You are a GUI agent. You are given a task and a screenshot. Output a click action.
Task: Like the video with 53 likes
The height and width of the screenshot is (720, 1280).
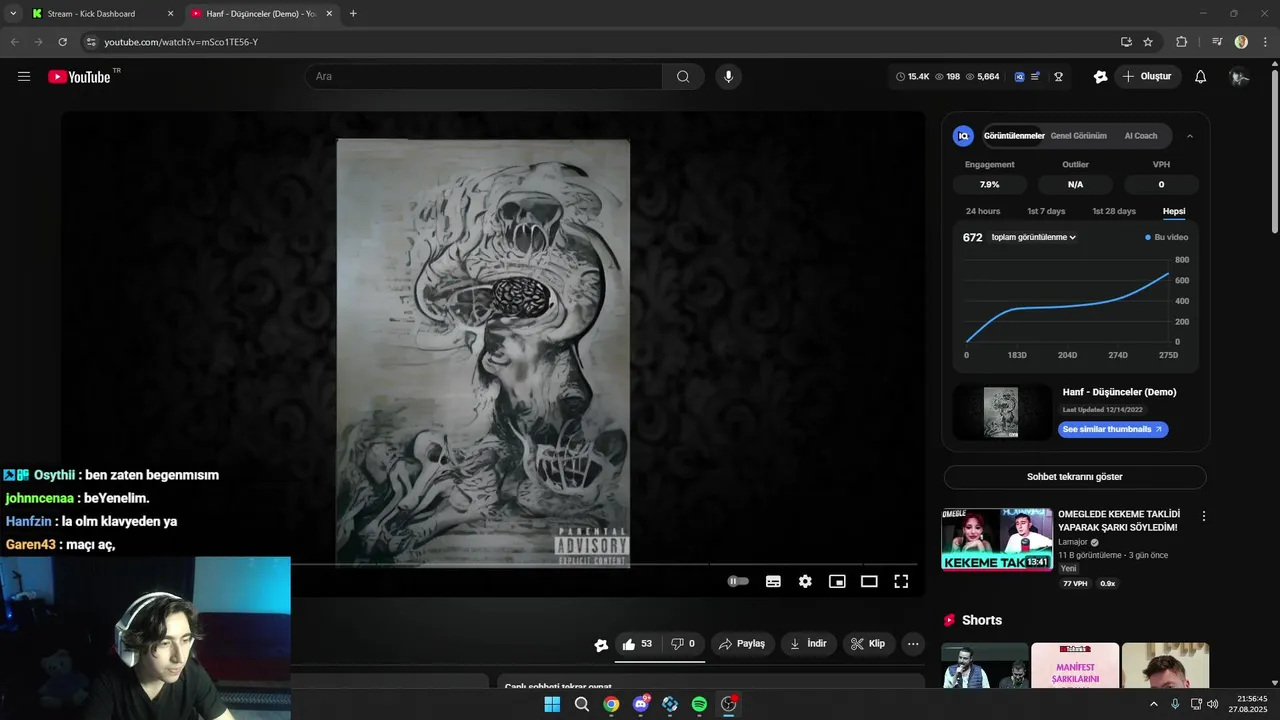coord(637,644)
